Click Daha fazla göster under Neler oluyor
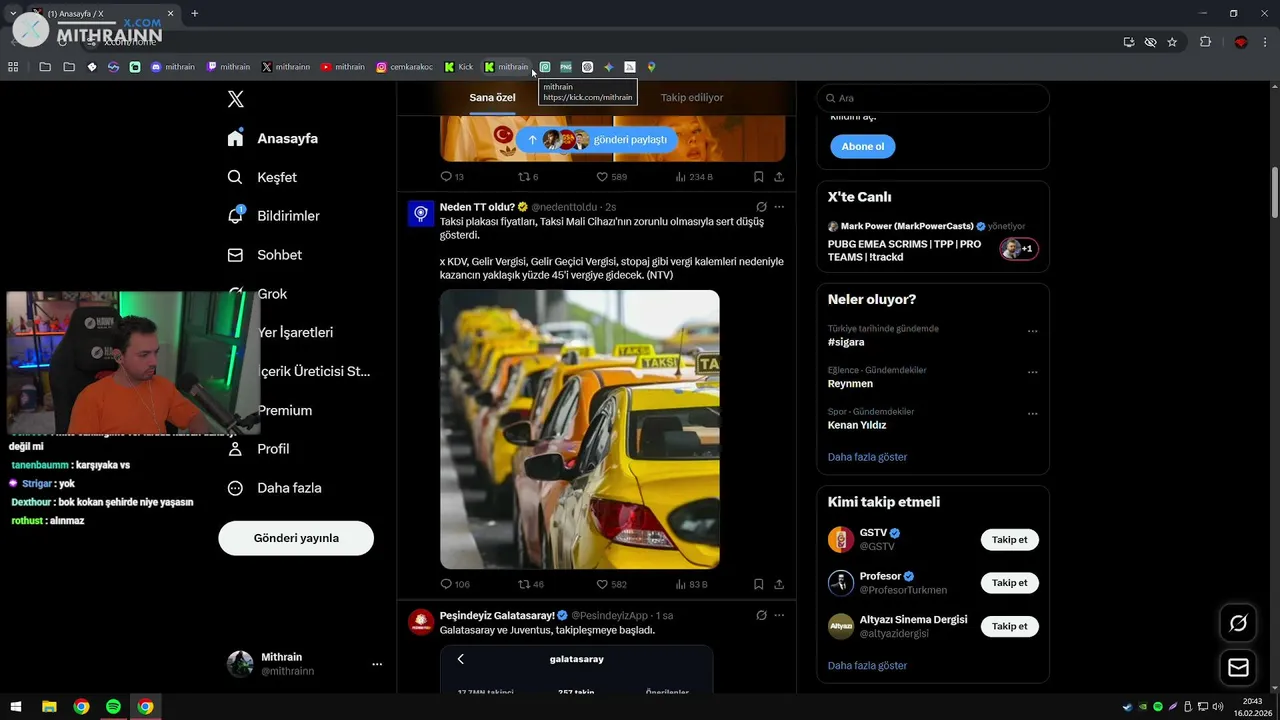Image resolution: width=1280 pixels, height=720 pixels. [x=867, y=457]
